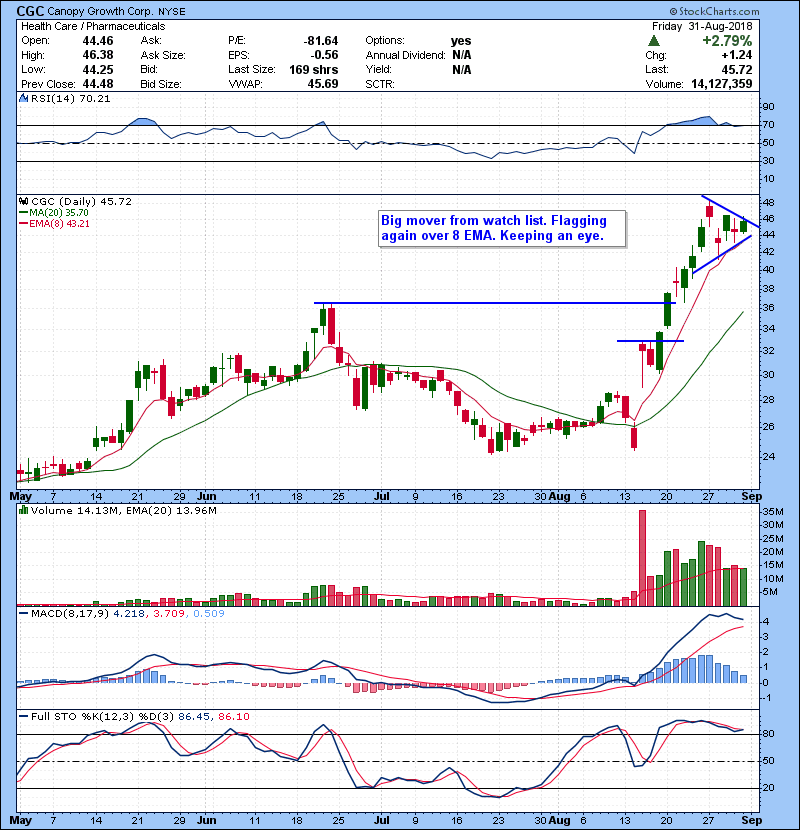Screen dimensions: 800x830
Task: Click the EMA(8) 43.21 legend entry
Action: pos(59,224)
